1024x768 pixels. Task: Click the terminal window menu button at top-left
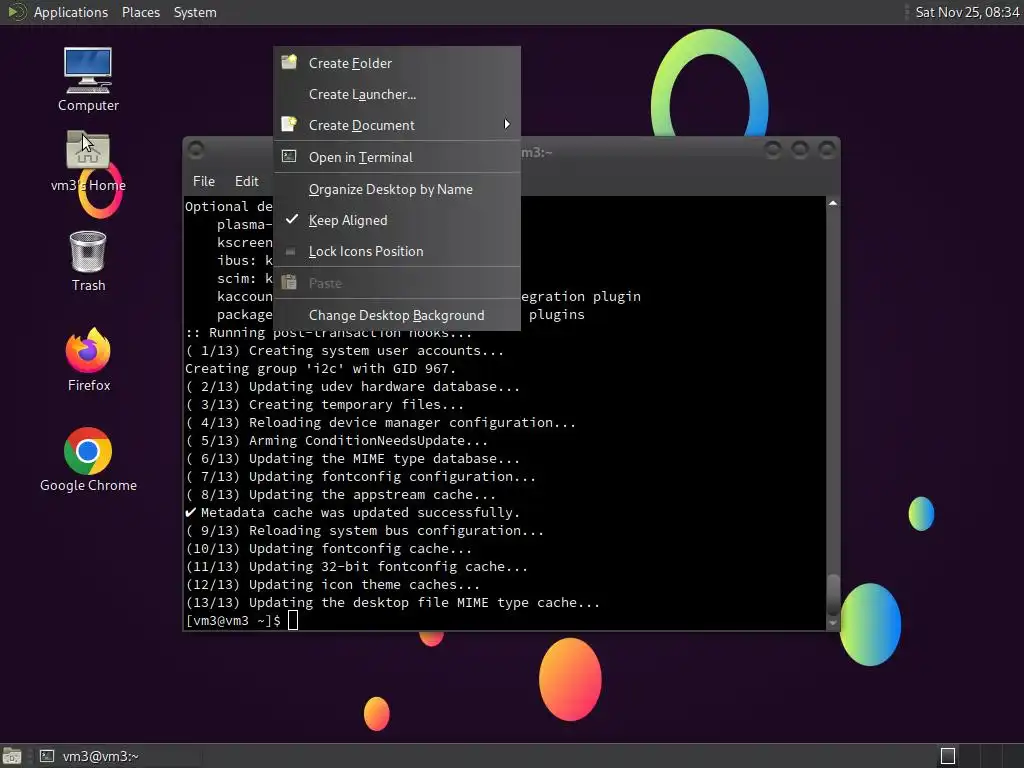[196, 150]
